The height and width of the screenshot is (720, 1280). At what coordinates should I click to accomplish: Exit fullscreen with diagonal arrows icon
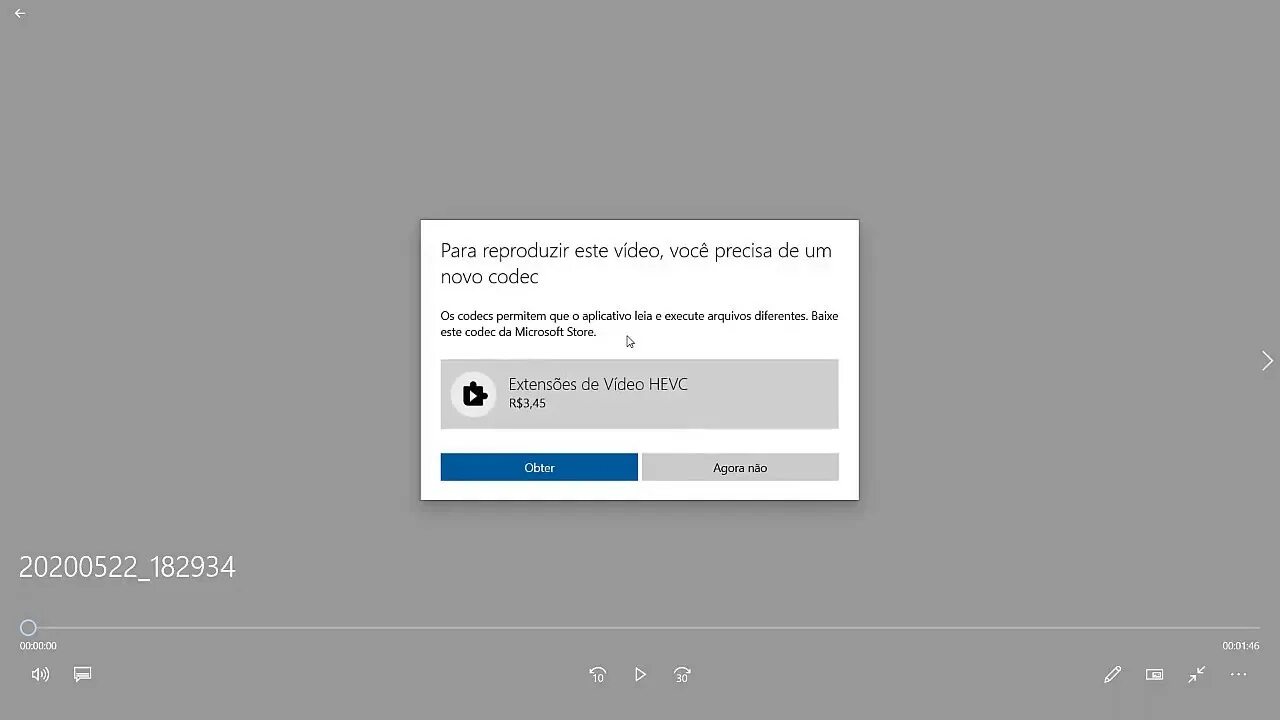1196,675
